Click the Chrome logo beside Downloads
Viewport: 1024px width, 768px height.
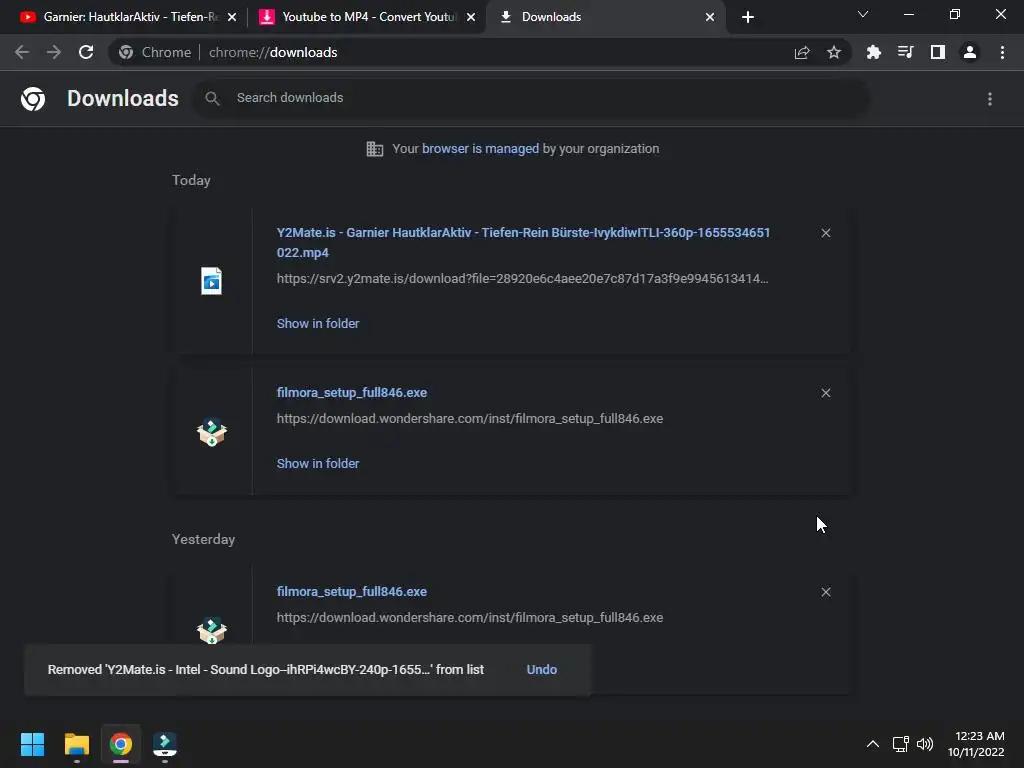[x=33, y=99]
